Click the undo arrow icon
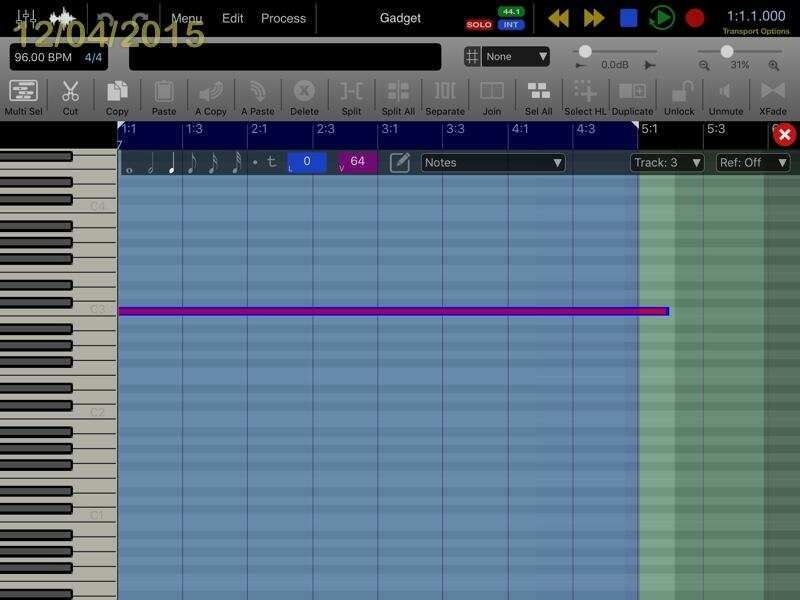The width and height of the screenshot is (800, 600). [106, 19]
